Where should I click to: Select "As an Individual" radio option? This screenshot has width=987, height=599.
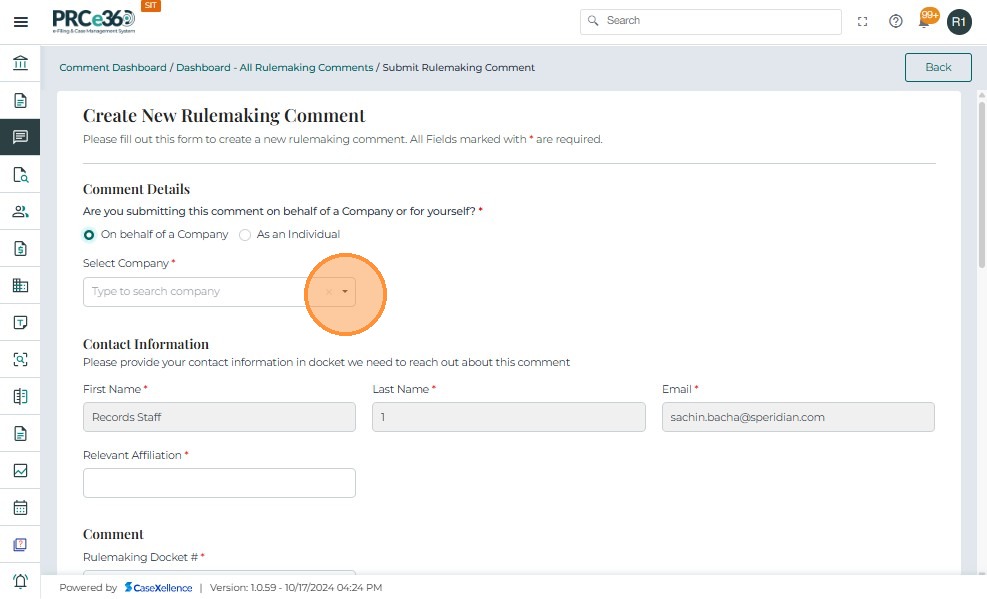point(245,235)
